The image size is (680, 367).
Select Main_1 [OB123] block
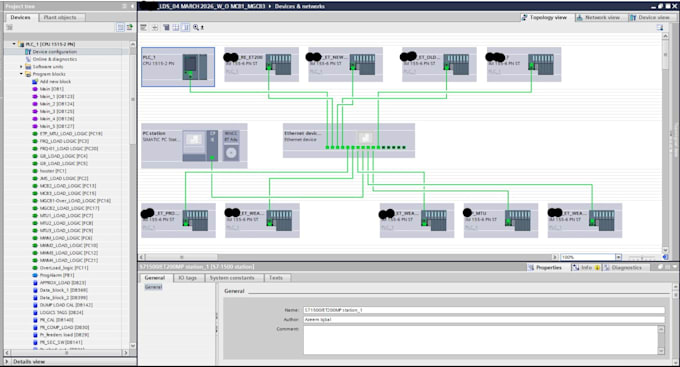pyautogui.click(x=57, y=96)
